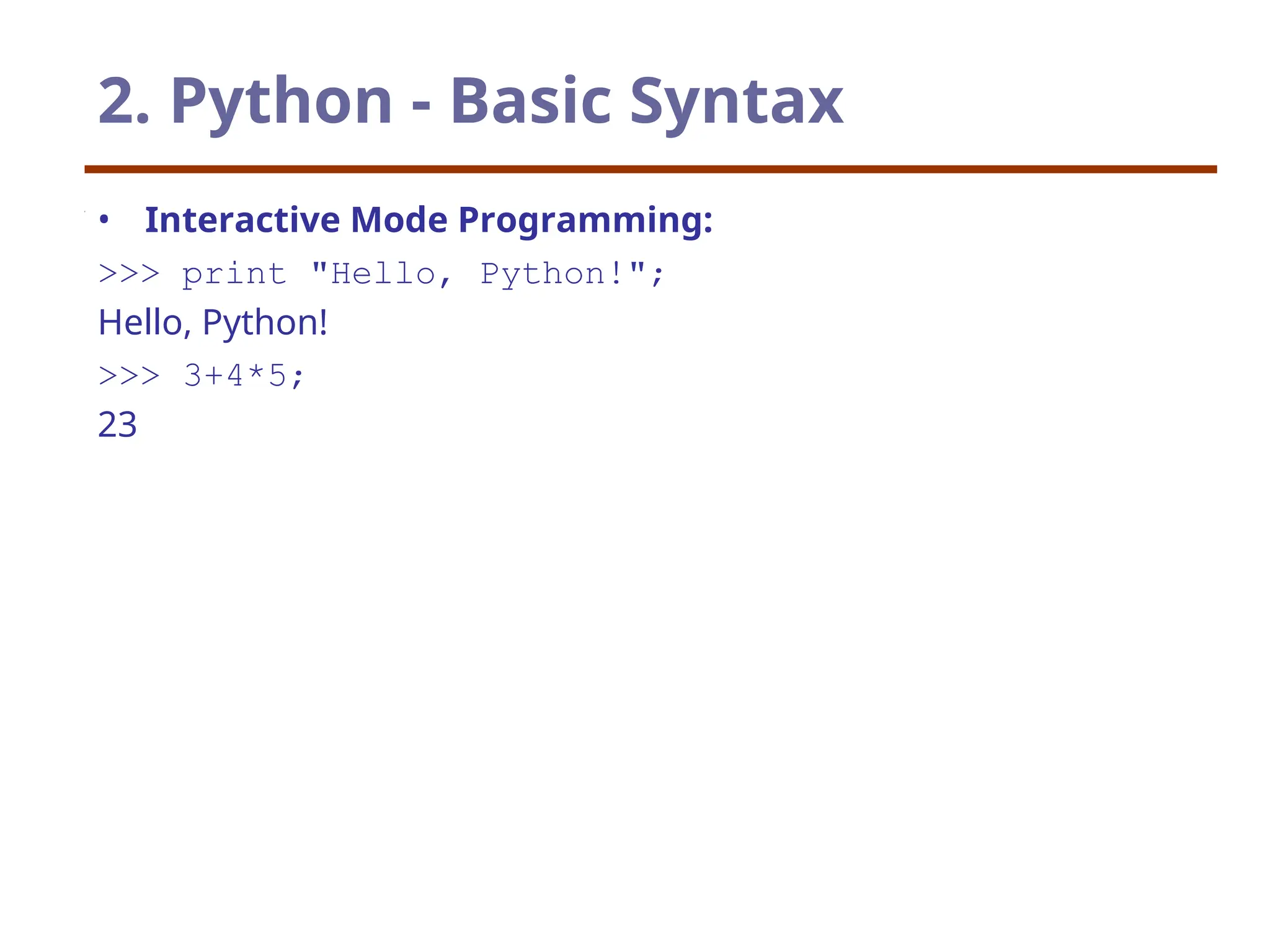
Task: Click the quoted "Hello, Python!" string literal
Action: 477,274
